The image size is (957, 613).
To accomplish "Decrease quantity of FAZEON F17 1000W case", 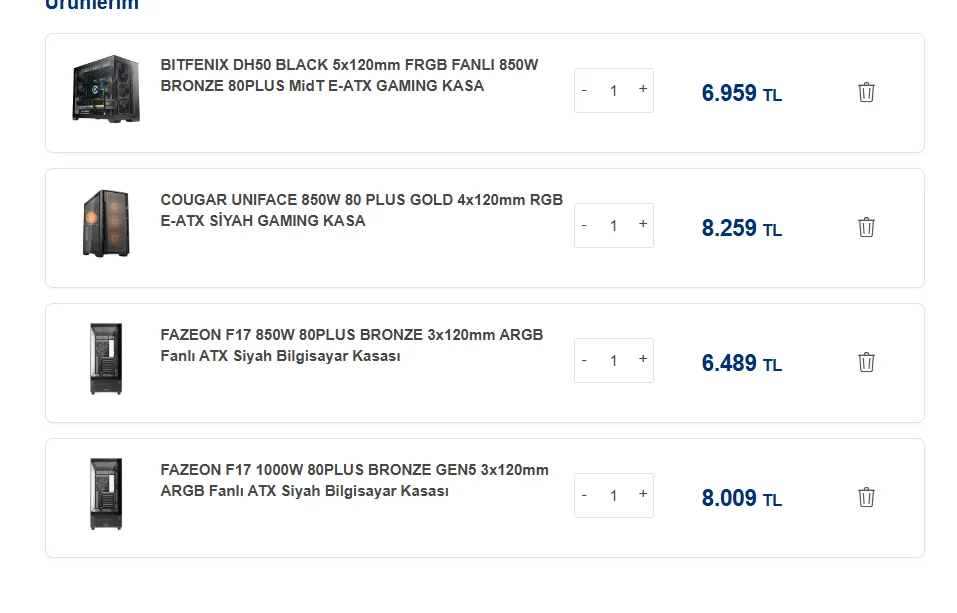I will coord(584,495).
